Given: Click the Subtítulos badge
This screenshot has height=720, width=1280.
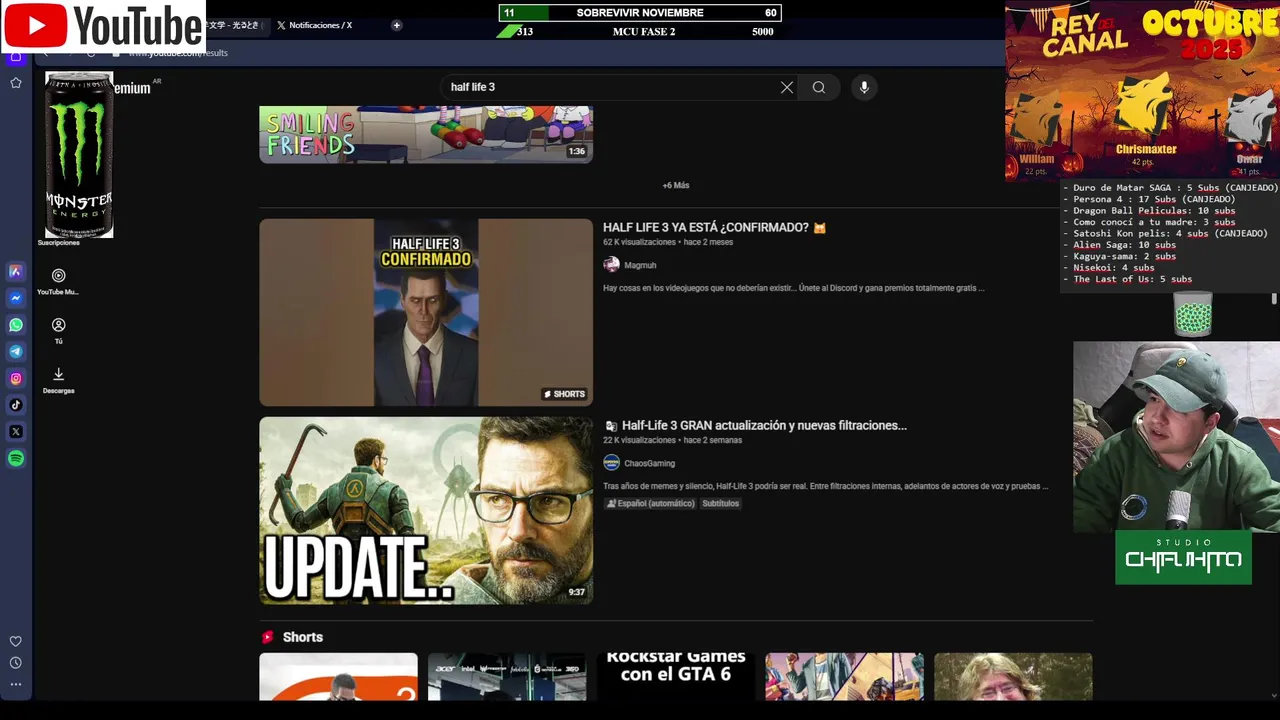Looking at the screenshot, I should (720, 504).
